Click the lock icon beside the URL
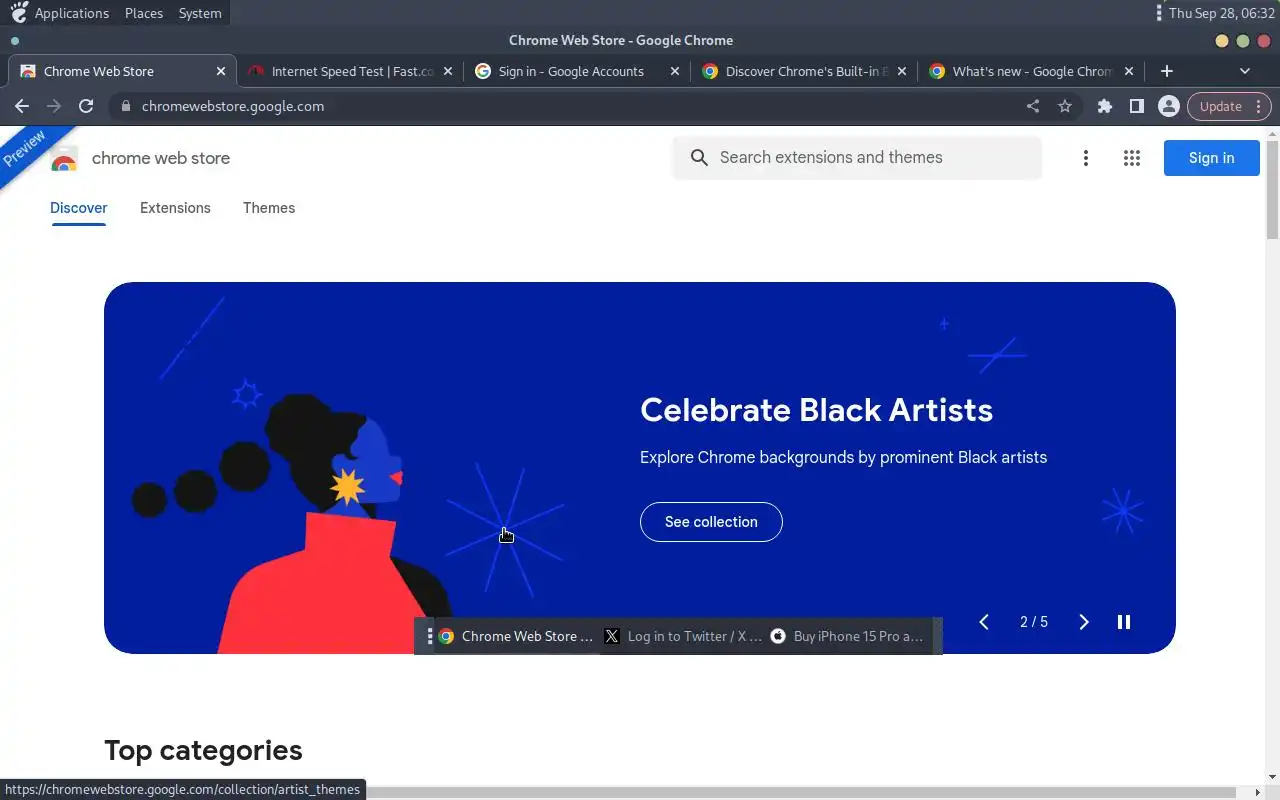The width and height of the screenshot is (1280, 800). click(x=125, y=106)
